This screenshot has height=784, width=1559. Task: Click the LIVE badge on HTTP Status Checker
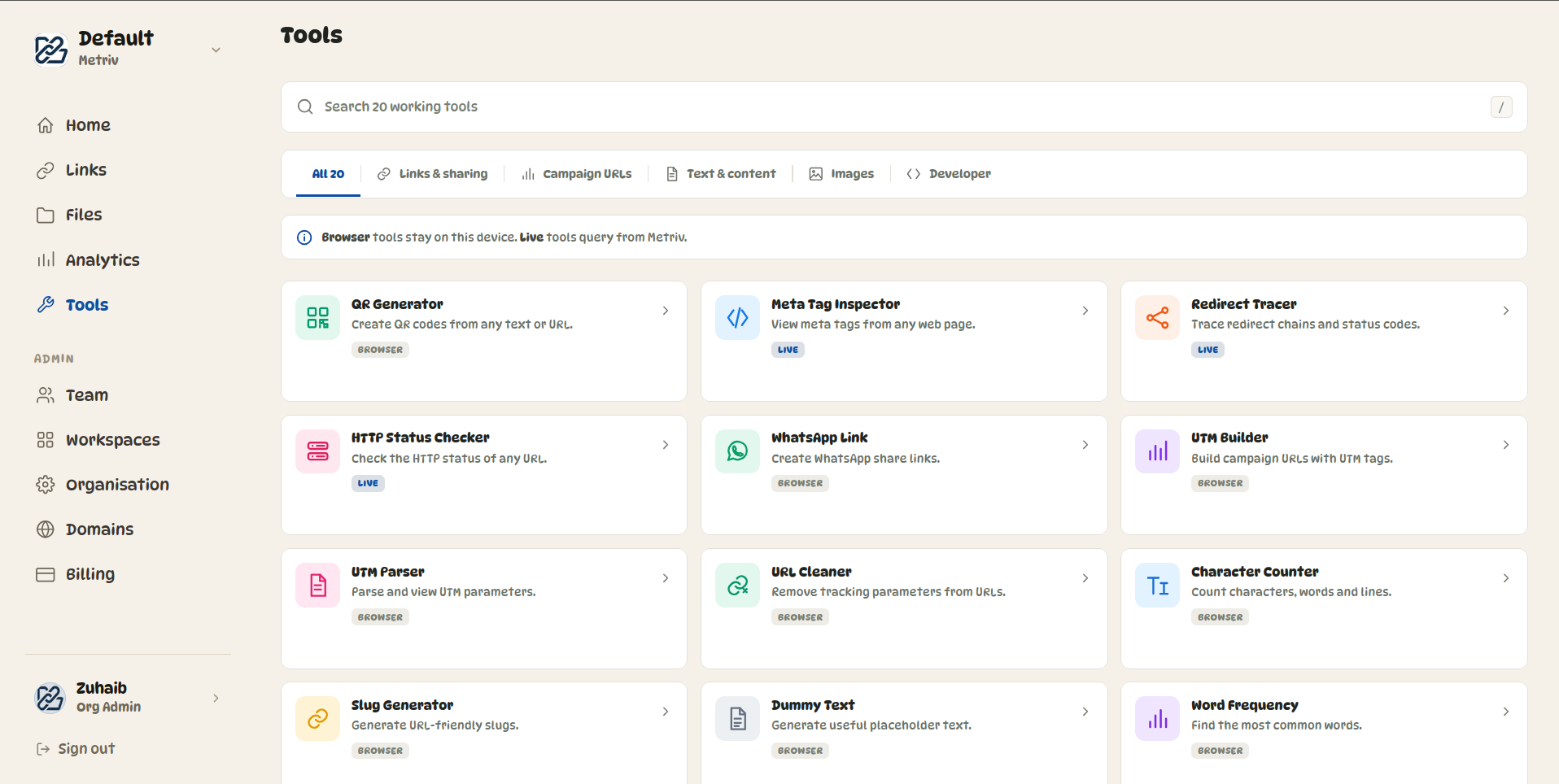tap(368, 483)
